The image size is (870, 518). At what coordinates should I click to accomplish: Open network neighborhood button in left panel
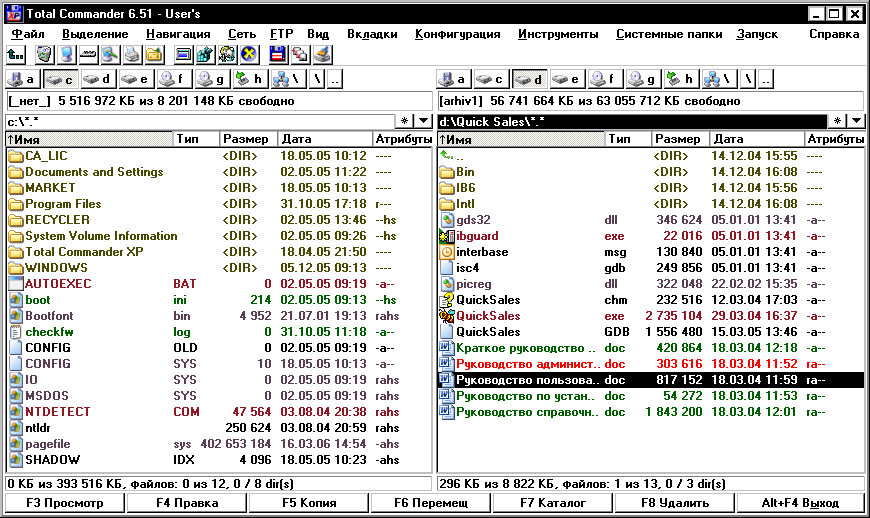tap(287, 79)
